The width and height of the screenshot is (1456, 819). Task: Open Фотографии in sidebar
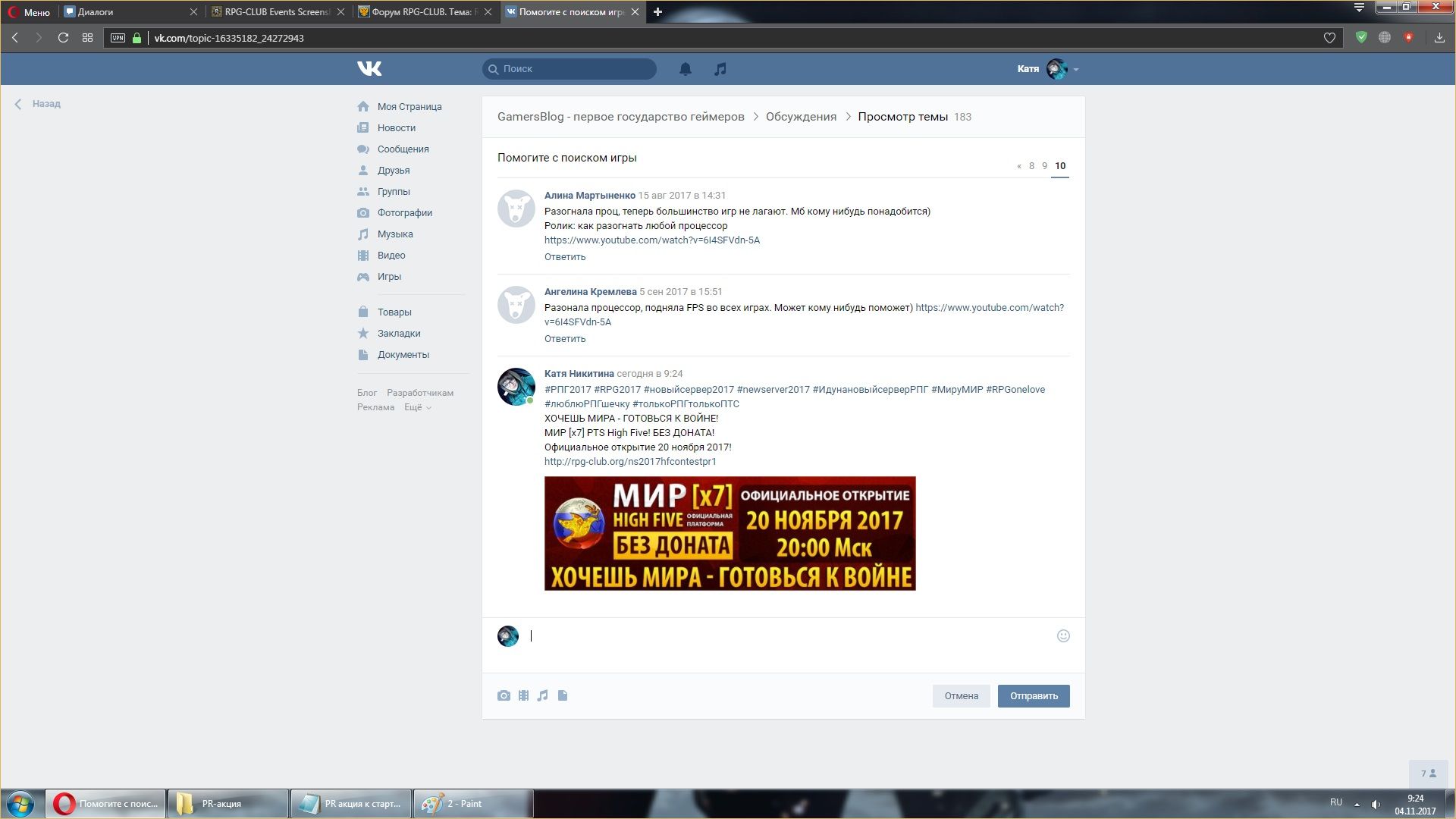tap(405, 213)
